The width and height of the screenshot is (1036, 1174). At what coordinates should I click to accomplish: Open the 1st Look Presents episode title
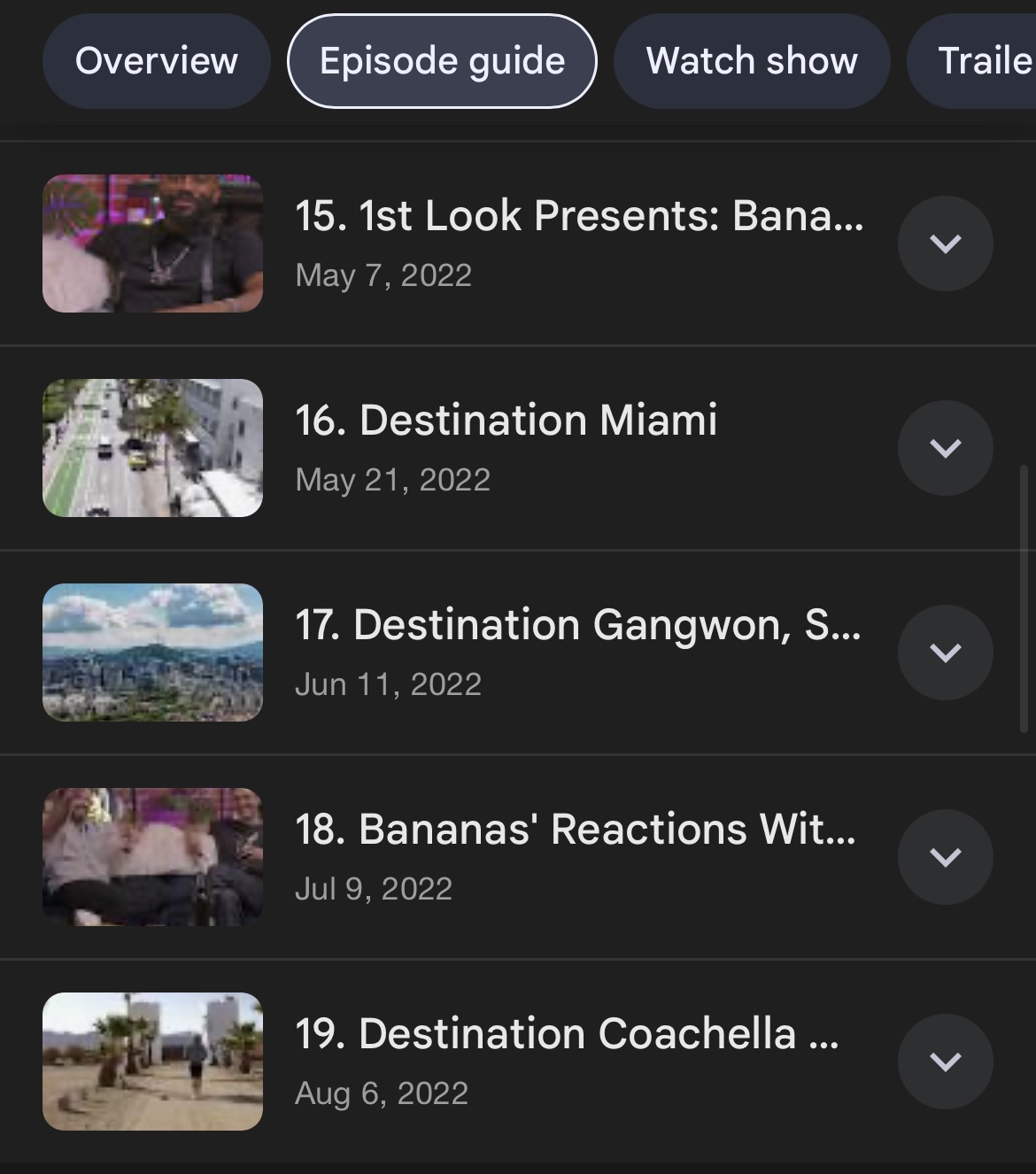point(578,216)
